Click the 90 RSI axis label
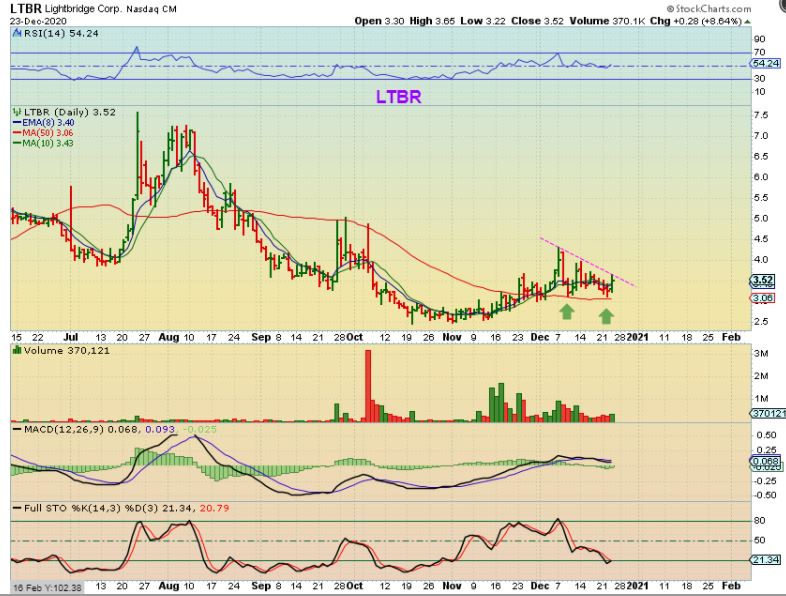786x596 pixels. click(x=759, y=39)
